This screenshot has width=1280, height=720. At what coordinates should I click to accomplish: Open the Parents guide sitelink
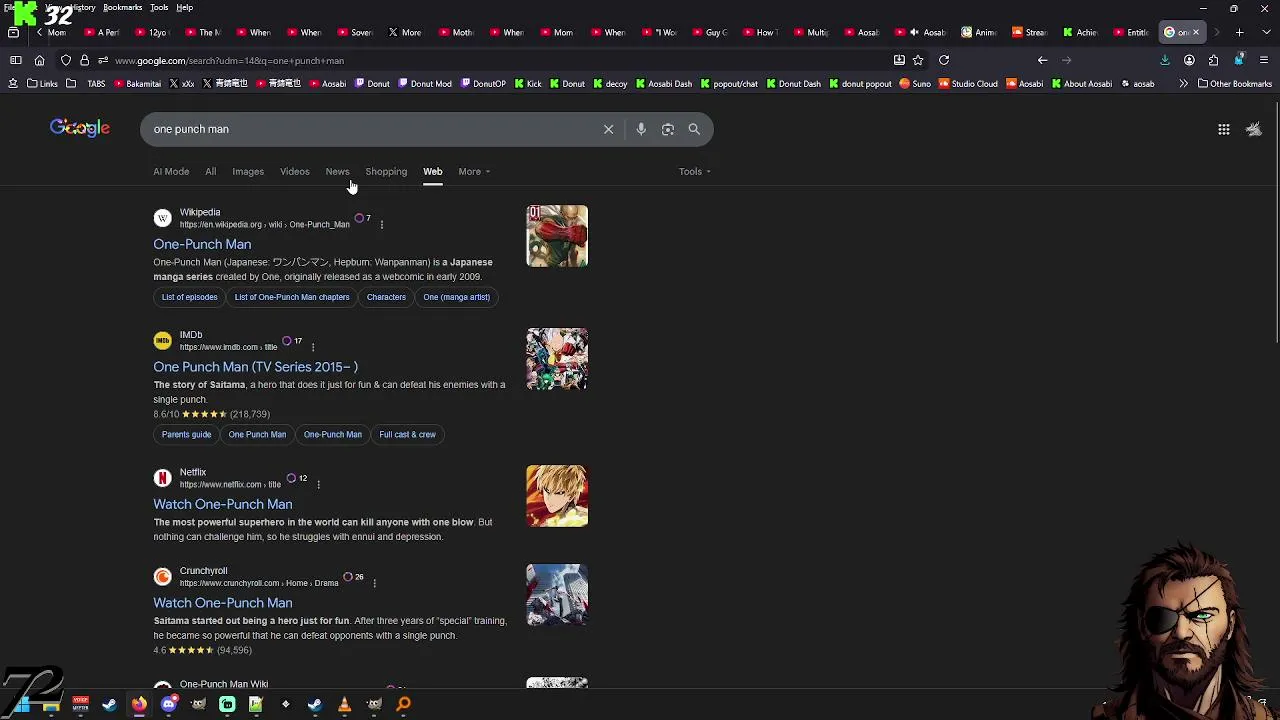[186, 435]
